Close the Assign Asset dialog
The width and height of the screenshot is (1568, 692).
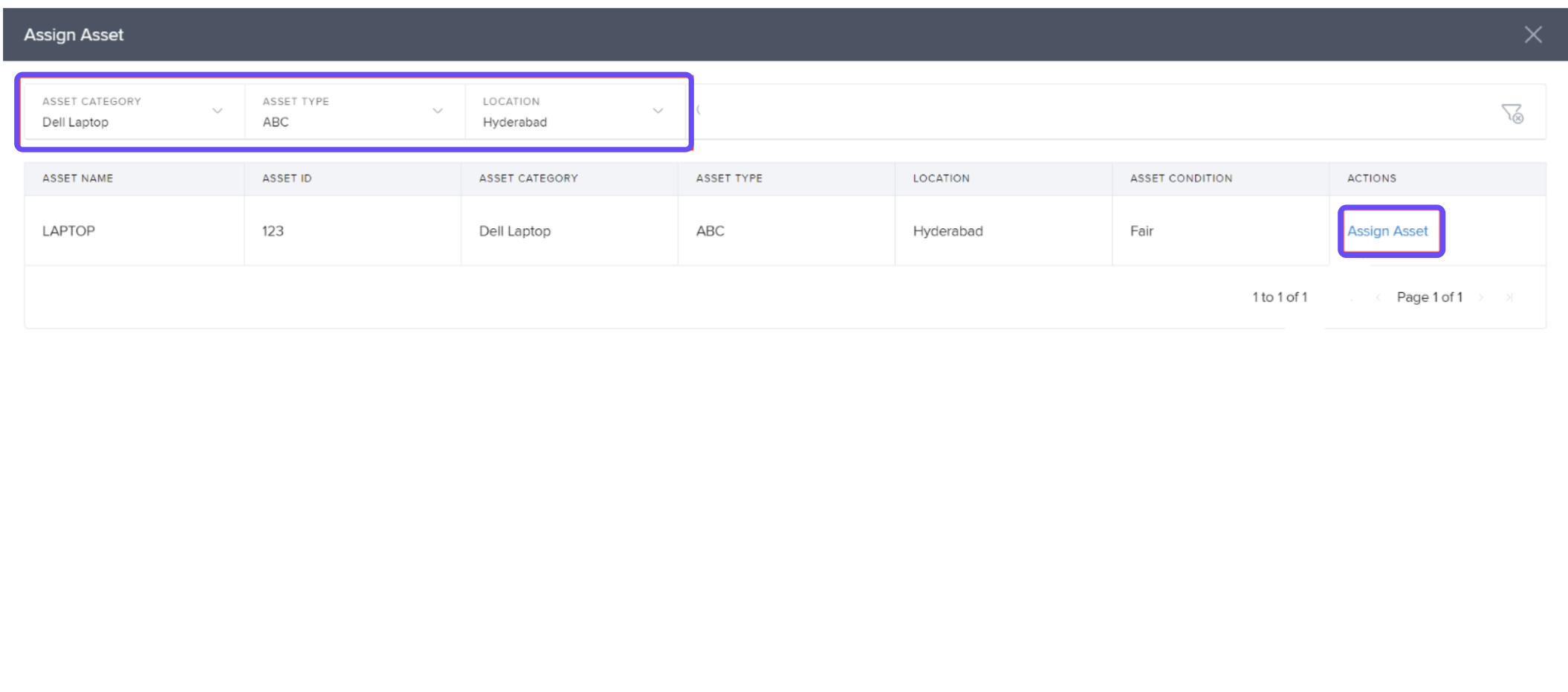[1532, 35]
